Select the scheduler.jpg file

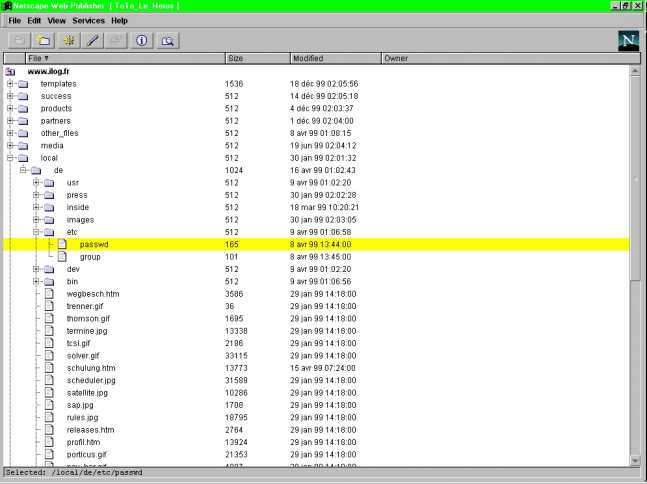pos(91,380)
